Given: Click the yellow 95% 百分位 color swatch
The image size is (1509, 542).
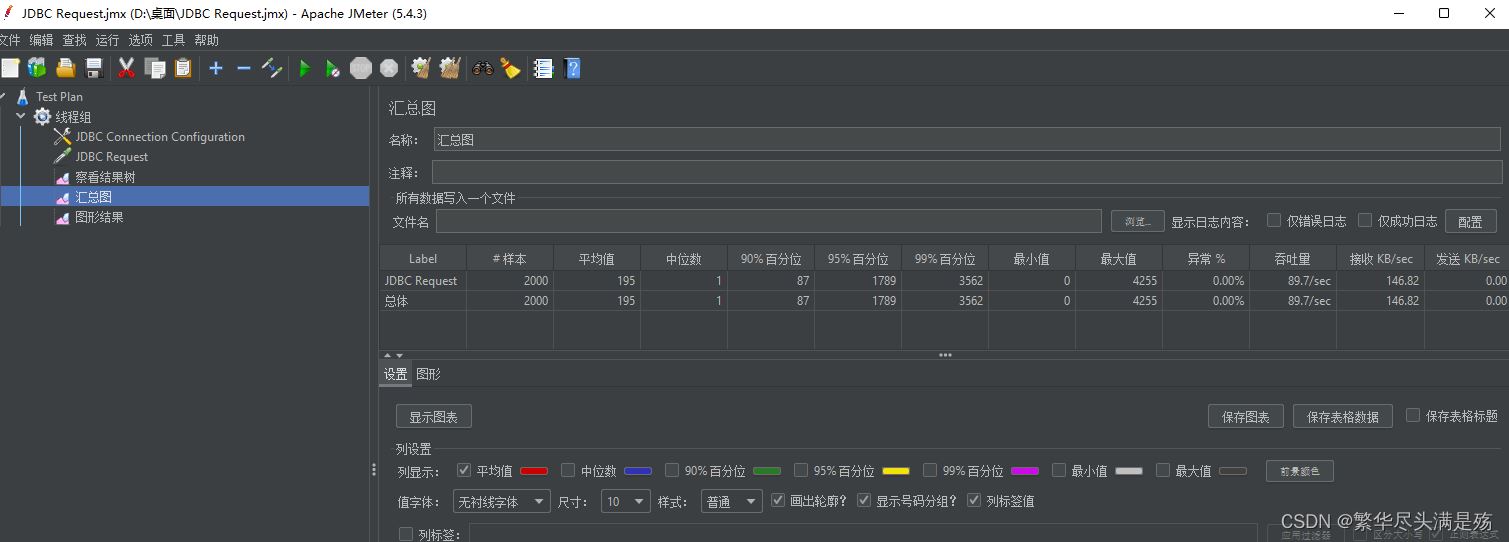Looking at the screenshot, I should click(895, 471).
